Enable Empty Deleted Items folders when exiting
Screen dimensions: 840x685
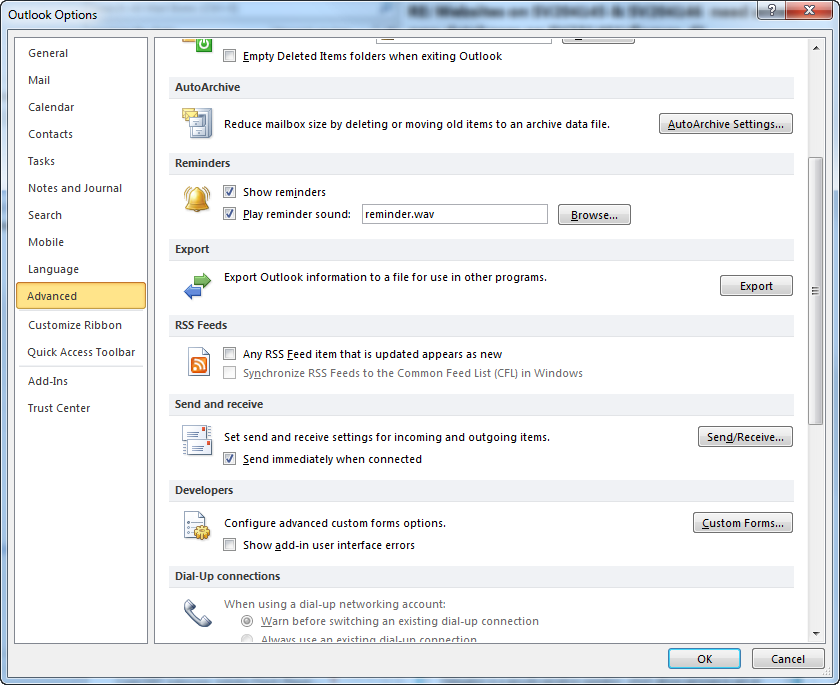[x=229, y=56]
